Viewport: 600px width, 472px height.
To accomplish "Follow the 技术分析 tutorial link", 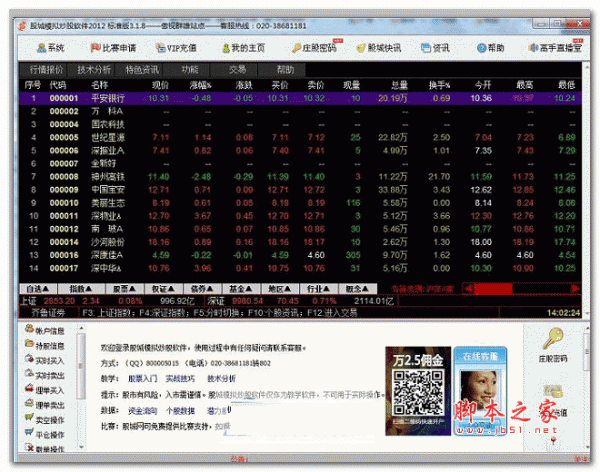I will coord(221,379).
